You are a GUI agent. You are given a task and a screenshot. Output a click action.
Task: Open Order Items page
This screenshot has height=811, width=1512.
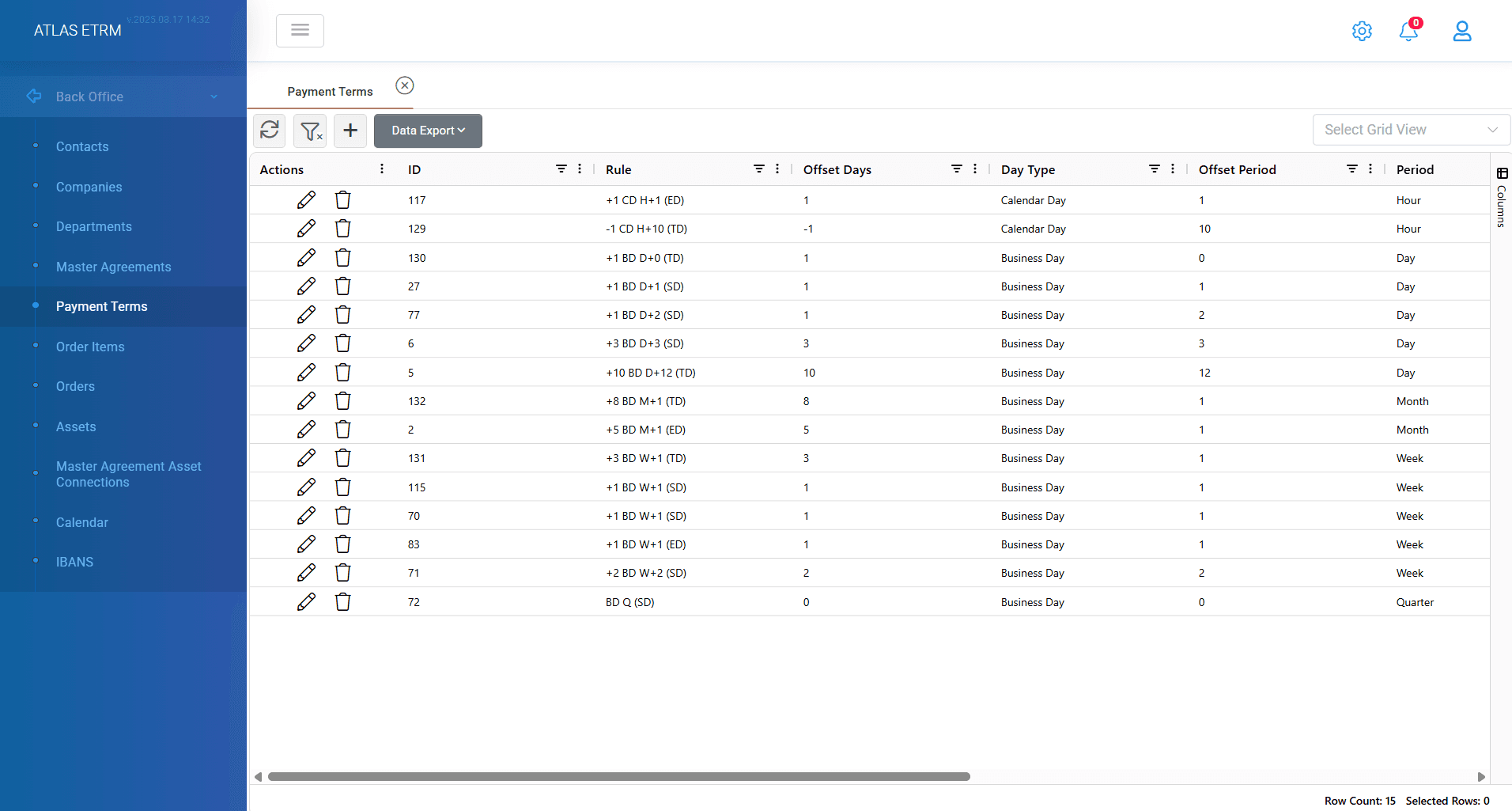90,347
